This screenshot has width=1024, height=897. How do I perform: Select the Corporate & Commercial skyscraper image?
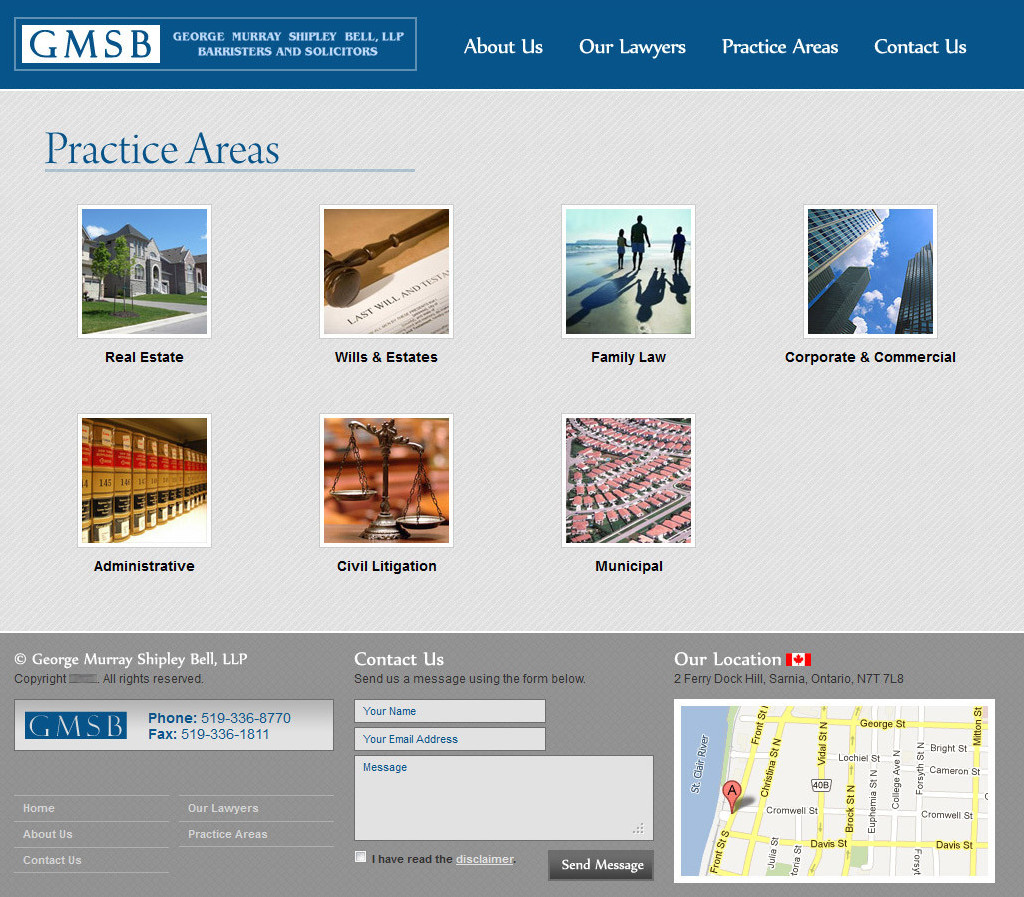tap(870, 271)
